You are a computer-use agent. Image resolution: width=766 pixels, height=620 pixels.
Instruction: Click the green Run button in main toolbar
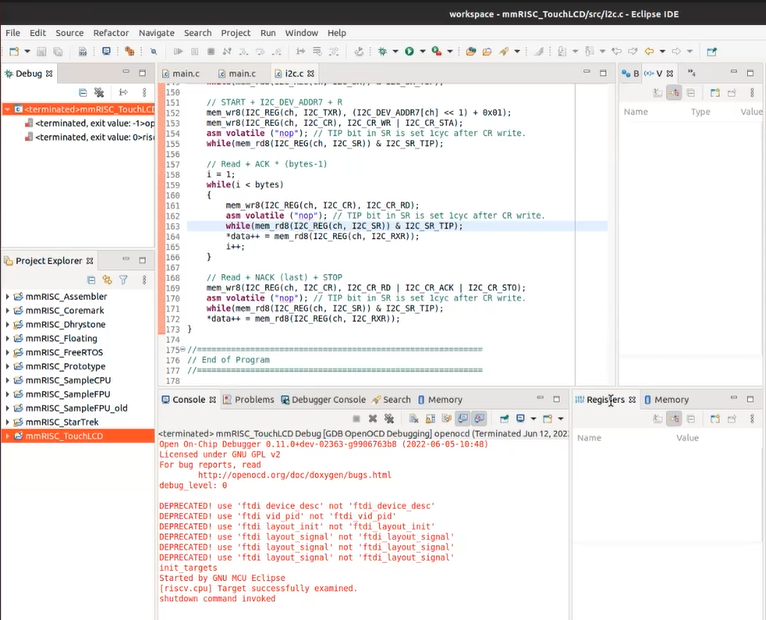[x=409, y=51]
